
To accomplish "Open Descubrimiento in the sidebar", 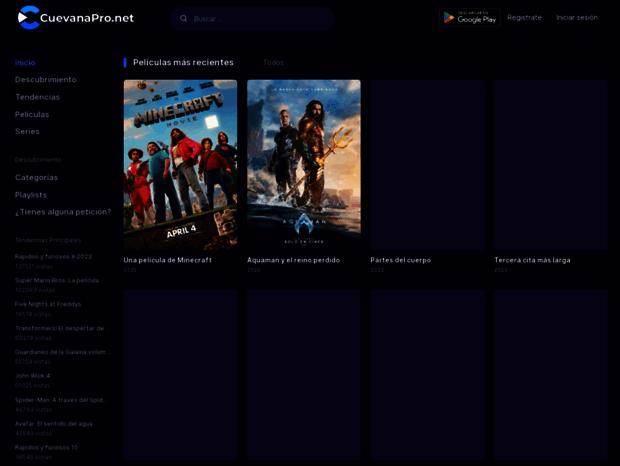I will point(45,79).
